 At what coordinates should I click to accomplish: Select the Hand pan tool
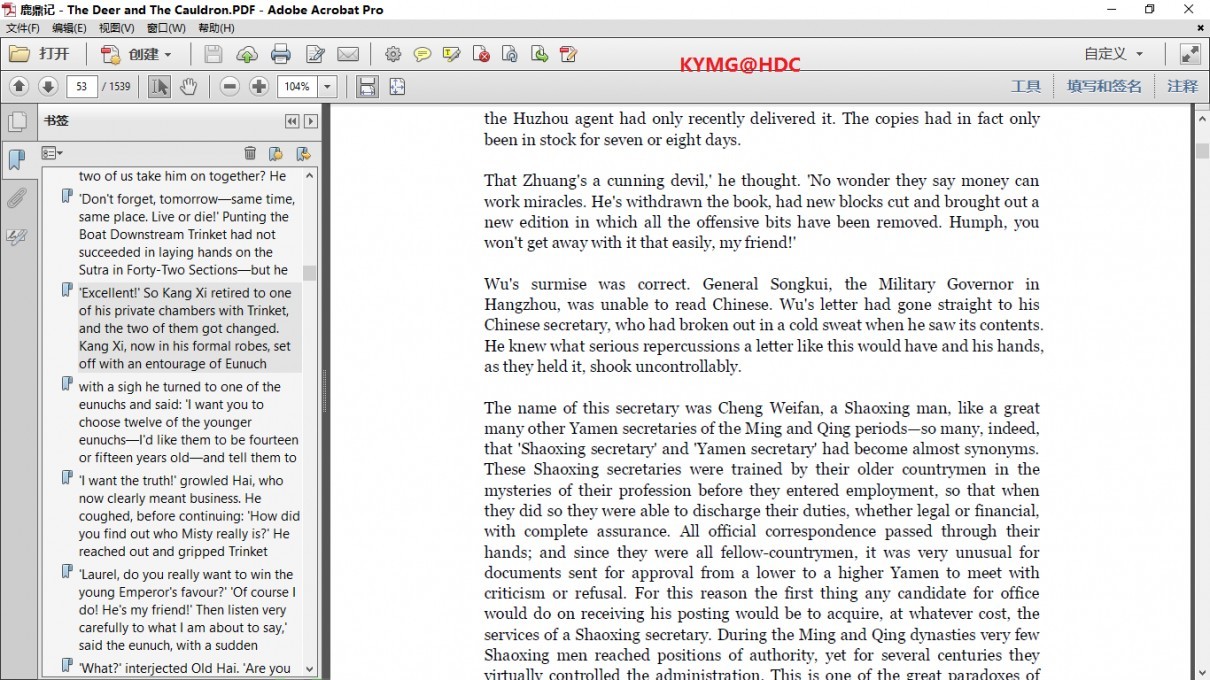(188, 87)
